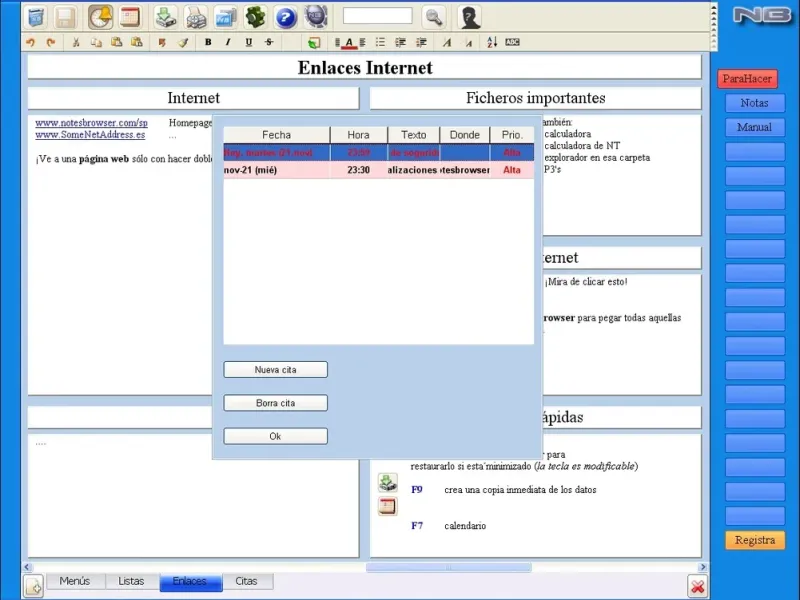
Task: Click the Texto column header
Action: point(414,135)
